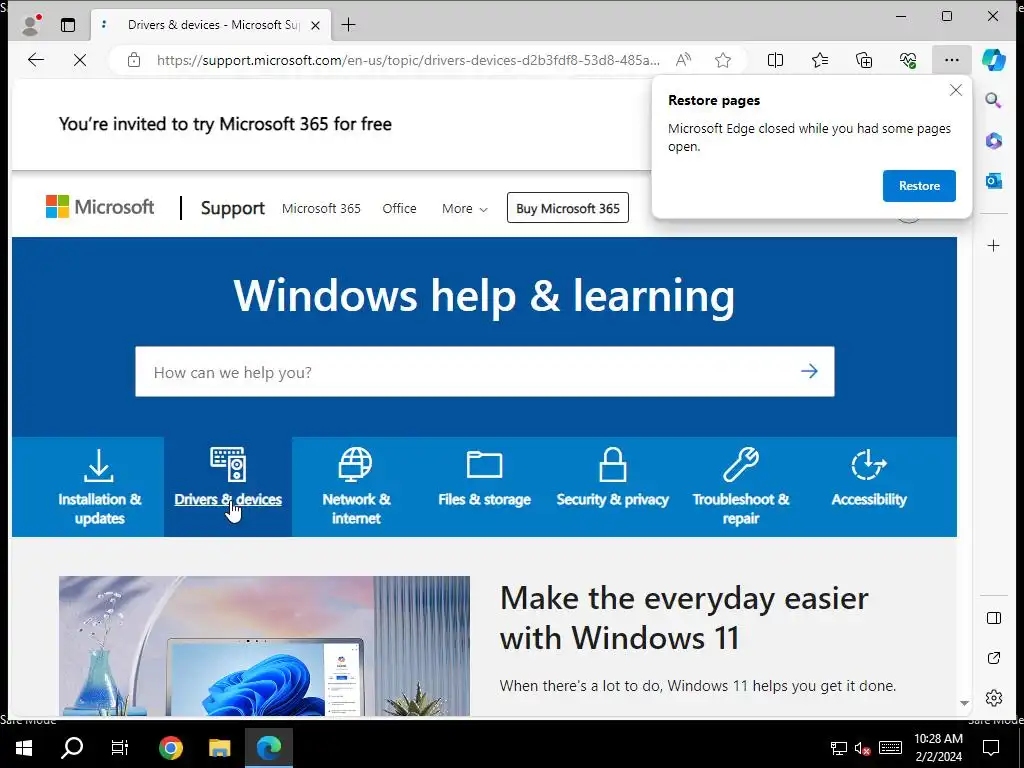The image size is (1024, 768).
Task: Open Security & privacy category
Action: point(613,487)
